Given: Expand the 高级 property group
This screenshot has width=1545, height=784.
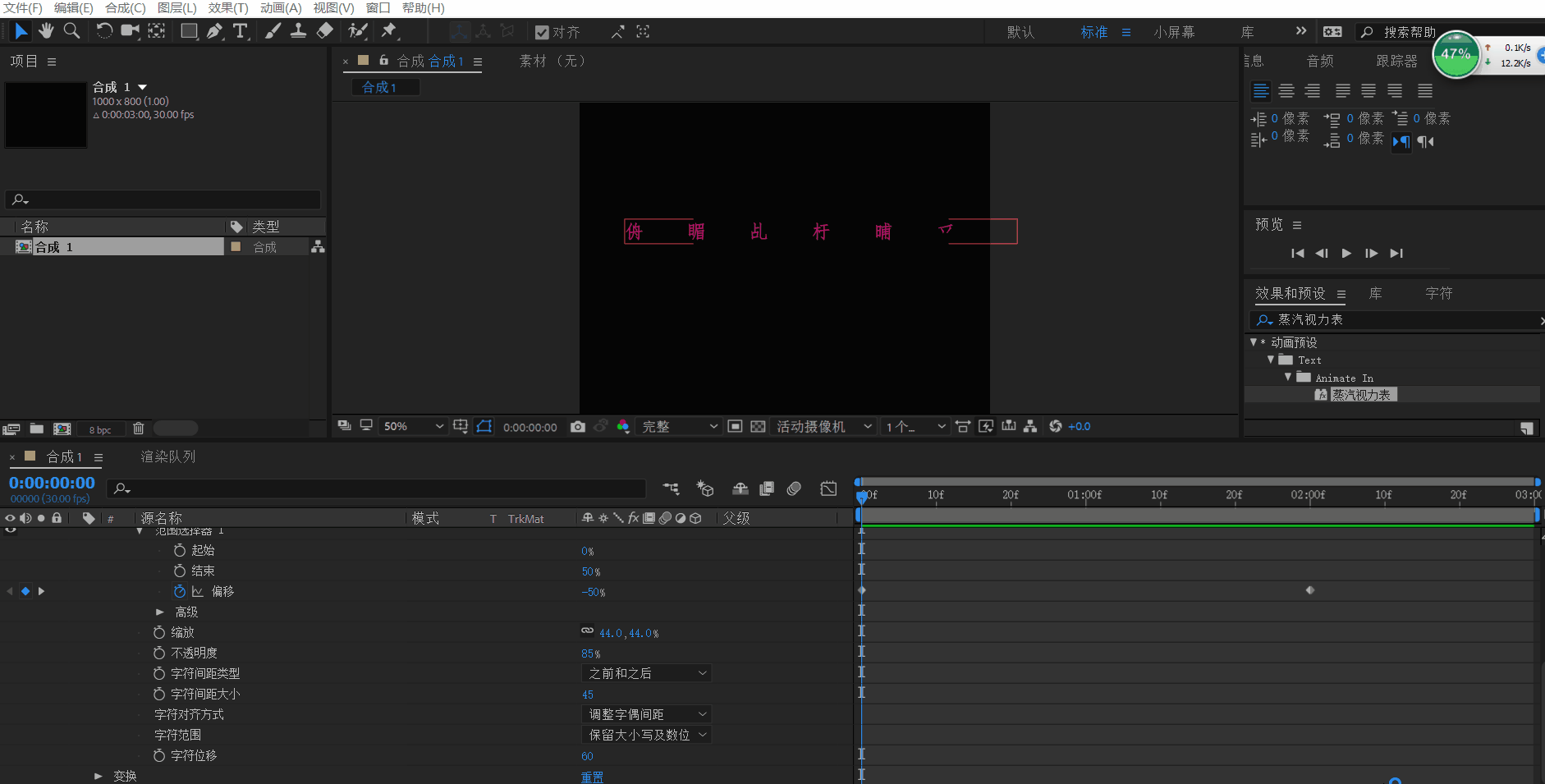Looking at the screenshot, I should click(x=160, y=612).
